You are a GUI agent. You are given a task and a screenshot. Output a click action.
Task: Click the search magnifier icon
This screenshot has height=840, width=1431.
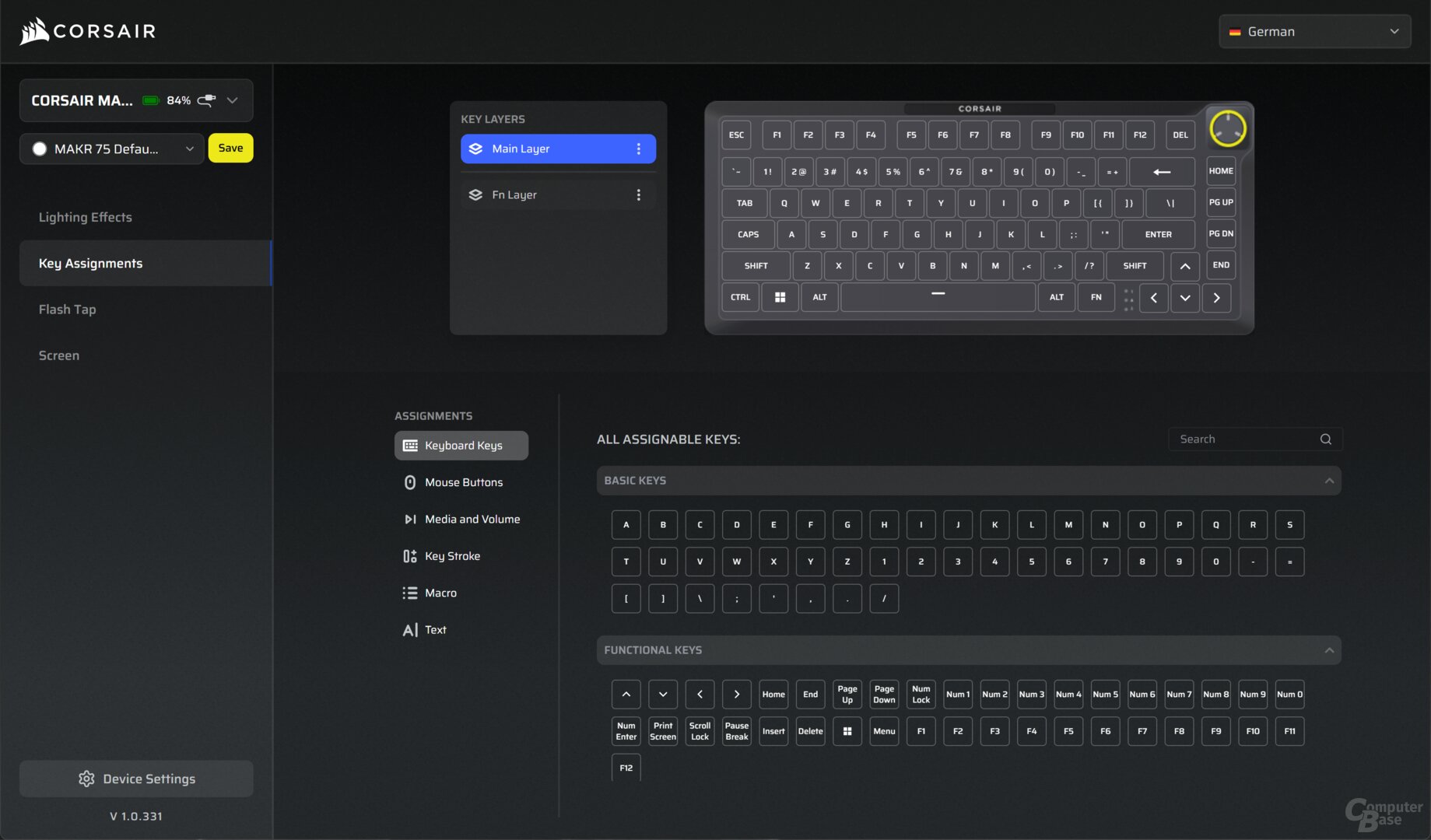point(1326,439)
